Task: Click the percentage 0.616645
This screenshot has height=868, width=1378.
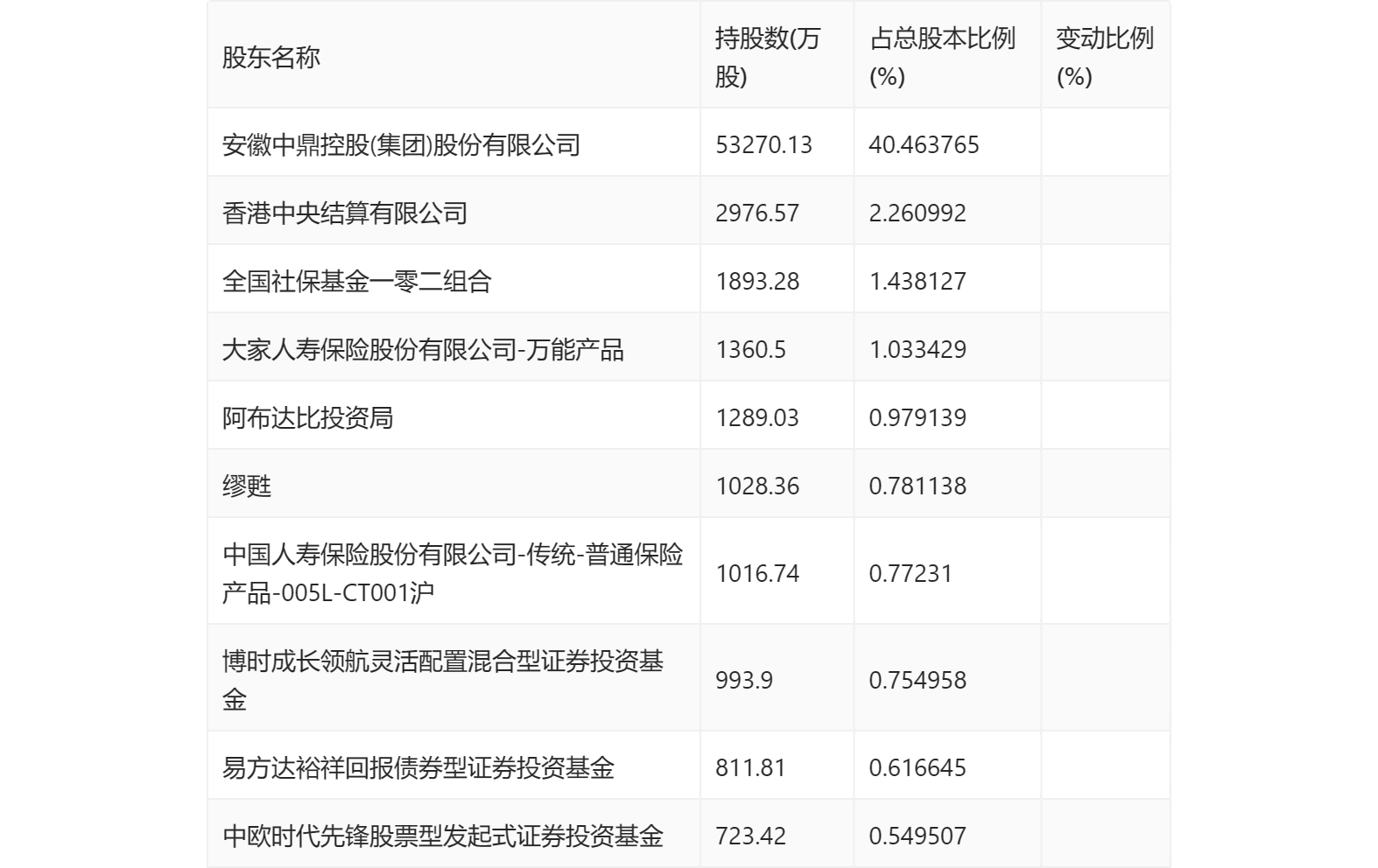Action: [x=917, y=767]
